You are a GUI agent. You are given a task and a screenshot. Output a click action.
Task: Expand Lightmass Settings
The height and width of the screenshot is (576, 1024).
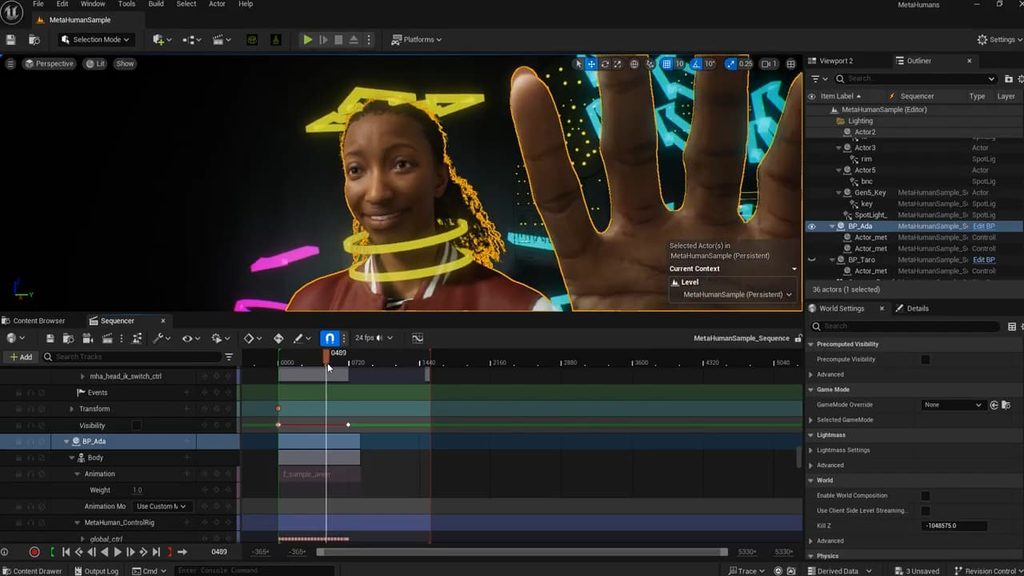coord(811,450)
